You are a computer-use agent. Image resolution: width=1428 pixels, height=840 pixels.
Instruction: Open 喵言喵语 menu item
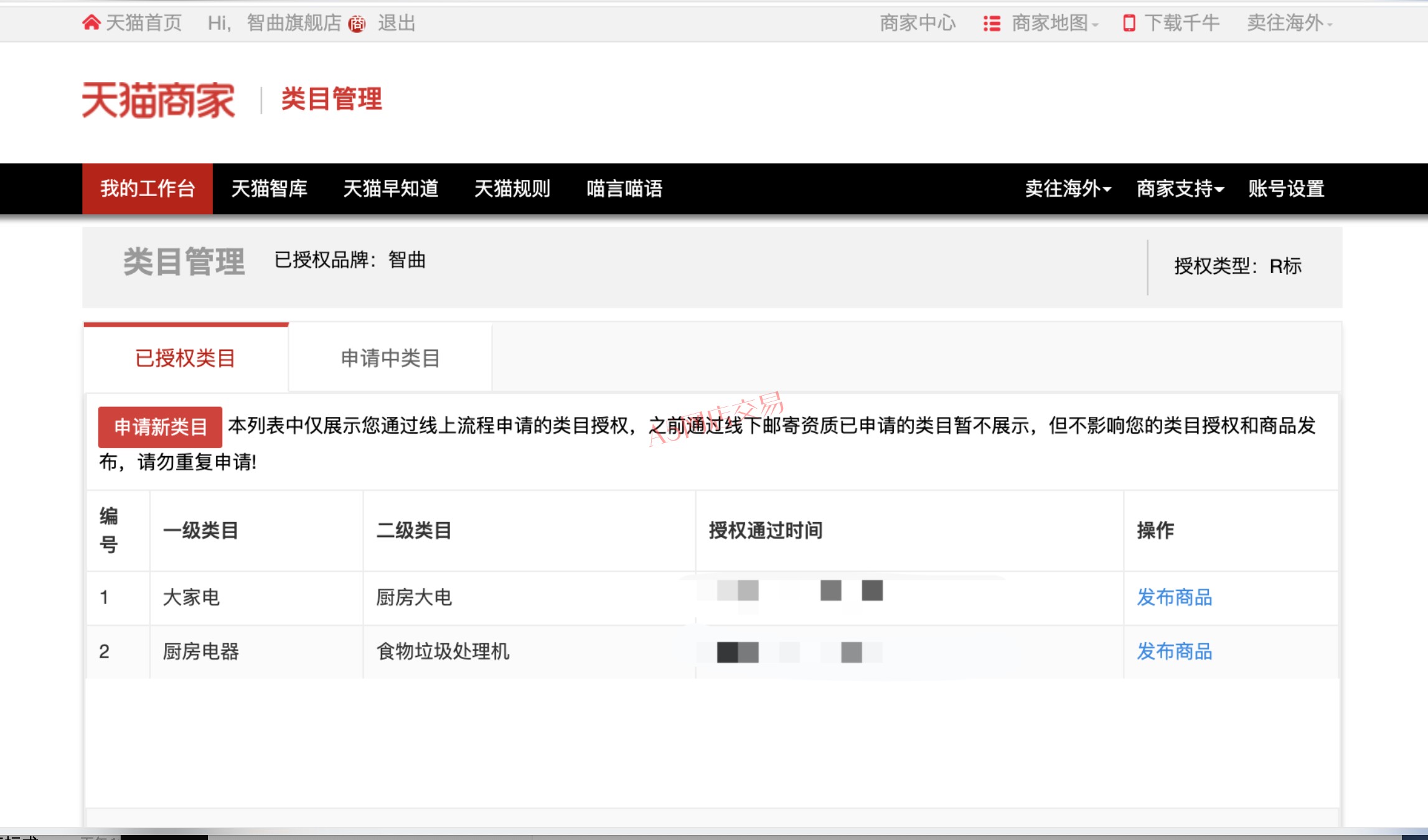coord(624,189)
